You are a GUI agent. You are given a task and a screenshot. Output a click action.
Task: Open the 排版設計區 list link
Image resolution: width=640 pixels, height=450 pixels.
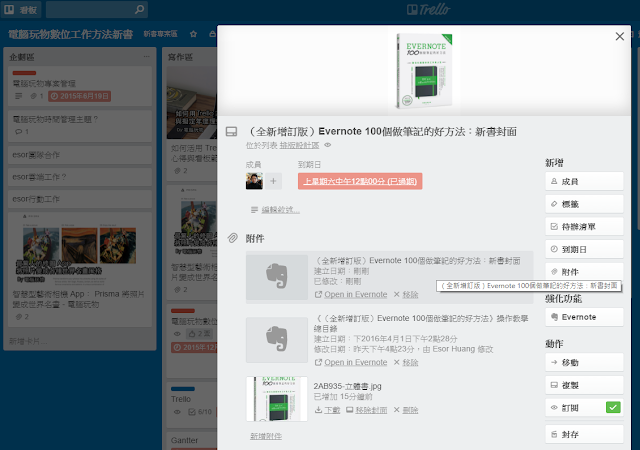tap(299, 145)
